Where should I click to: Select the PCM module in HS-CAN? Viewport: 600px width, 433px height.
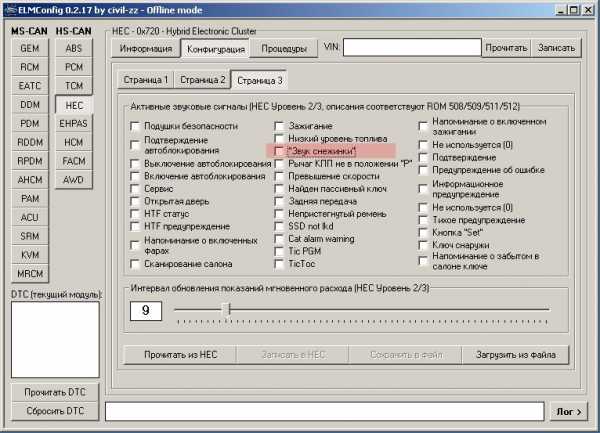click(x=72, y=66)
